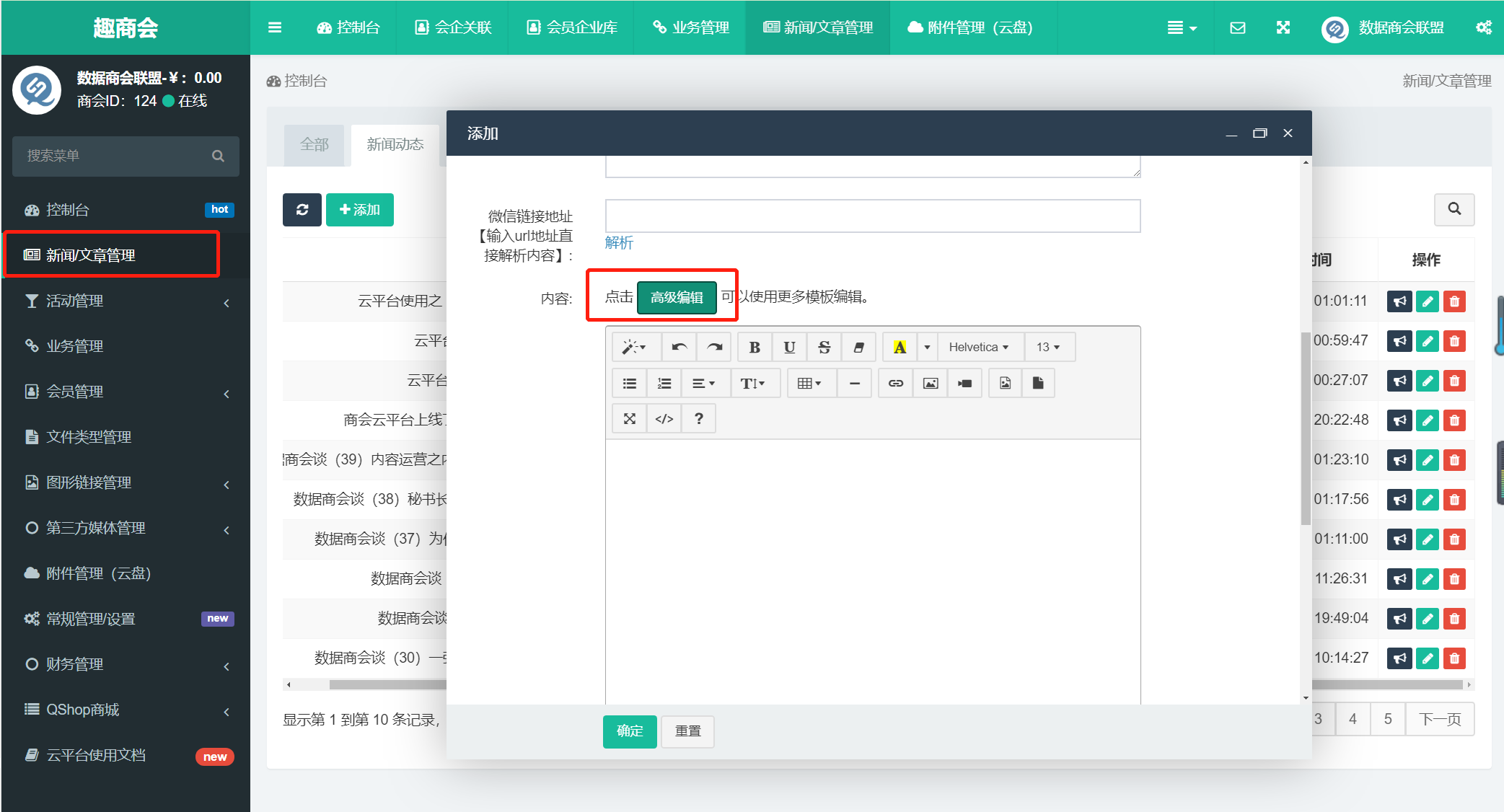The image size is (1504, 812).
Task: Open 会员企业库 top menu
Action: coord(571,27)
